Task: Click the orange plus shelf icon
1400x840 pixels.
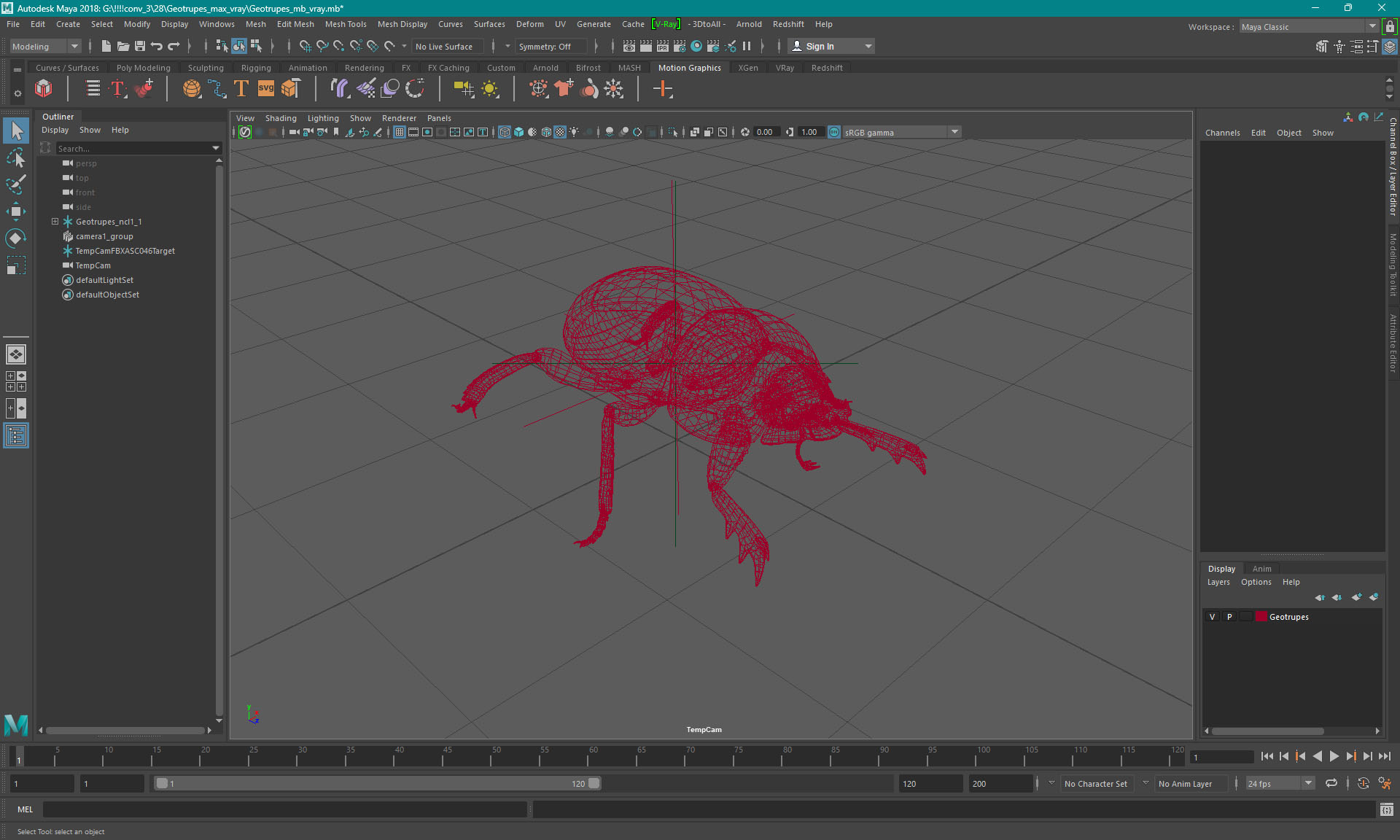Action: pyautogui.click(x=663, y=89)
